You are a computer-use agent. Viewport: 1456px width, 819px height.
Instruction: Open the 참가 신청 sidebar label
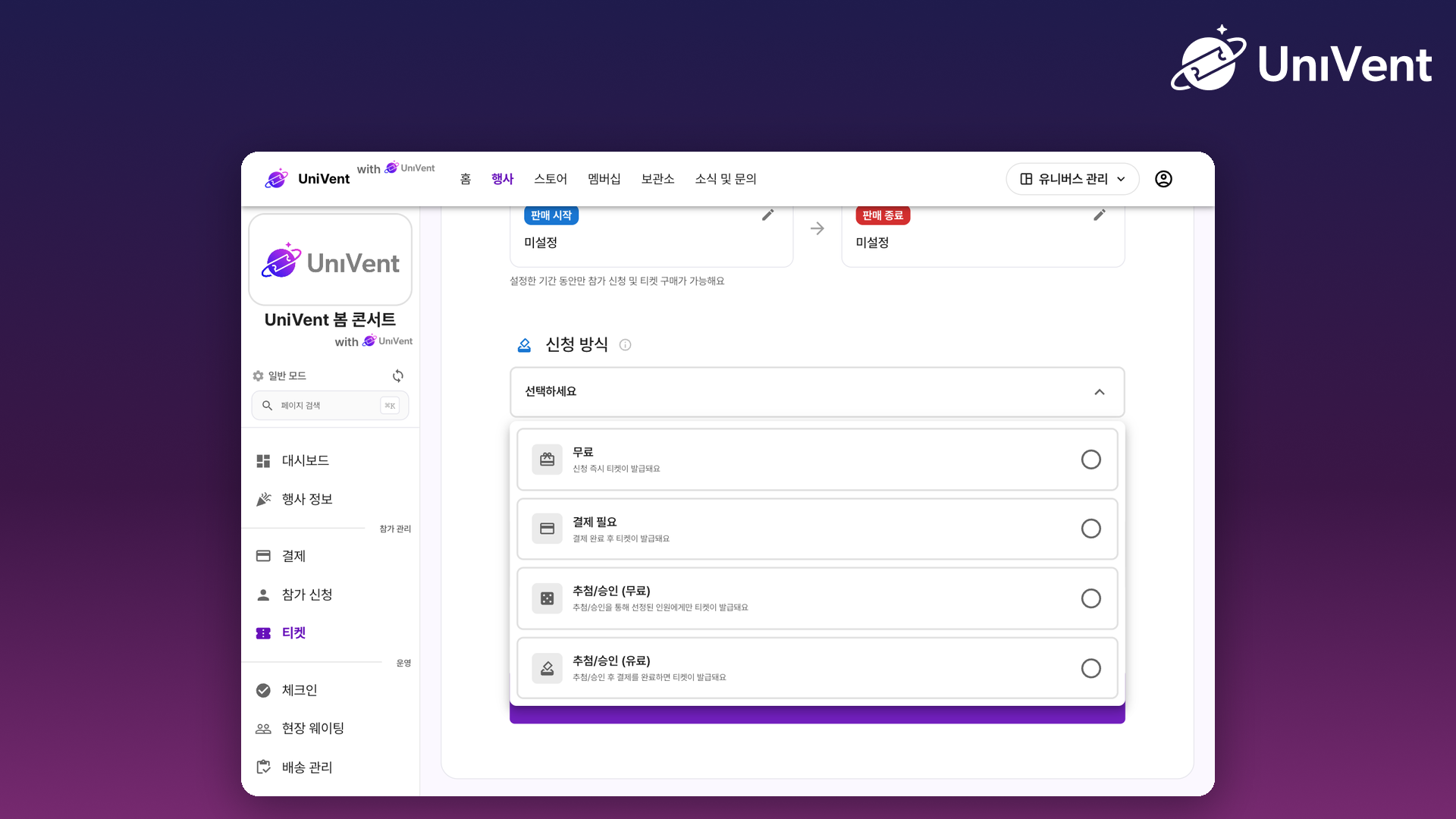click(307, 595)
